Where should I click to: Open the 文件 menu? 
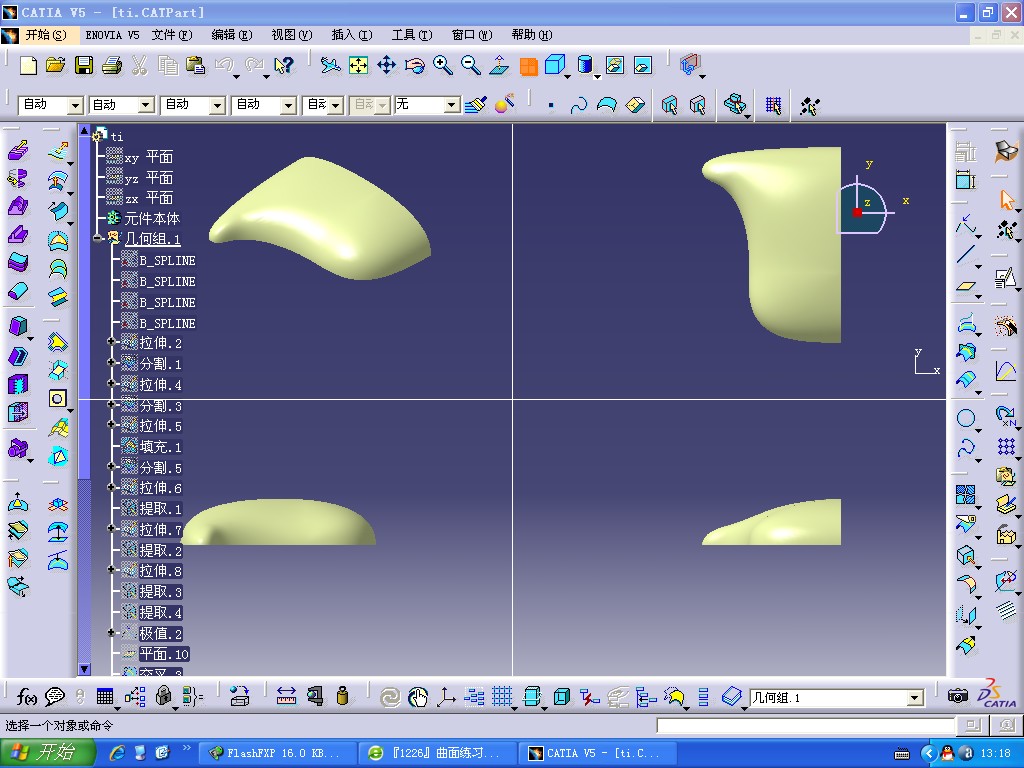tap(172, 35)
